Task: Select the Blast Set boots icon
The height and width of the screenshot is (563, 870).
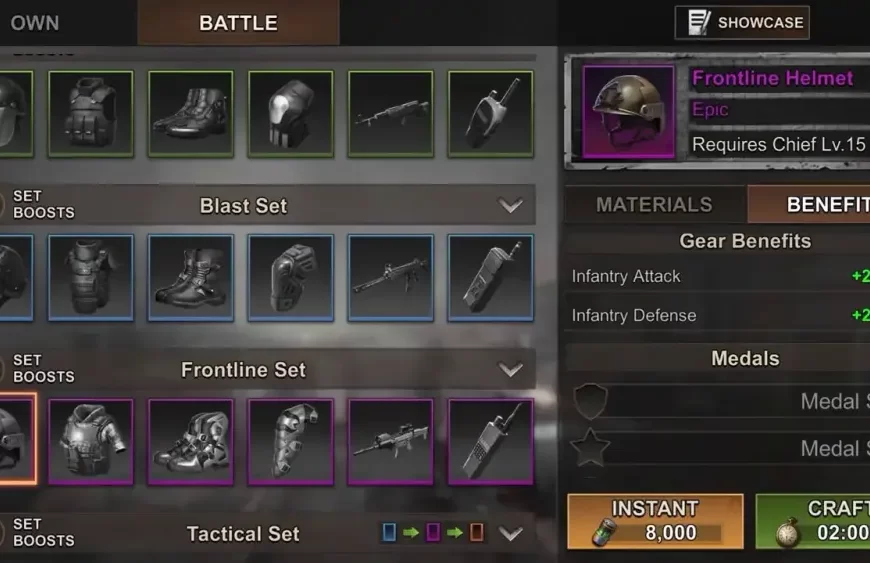Action: [191, 278]
